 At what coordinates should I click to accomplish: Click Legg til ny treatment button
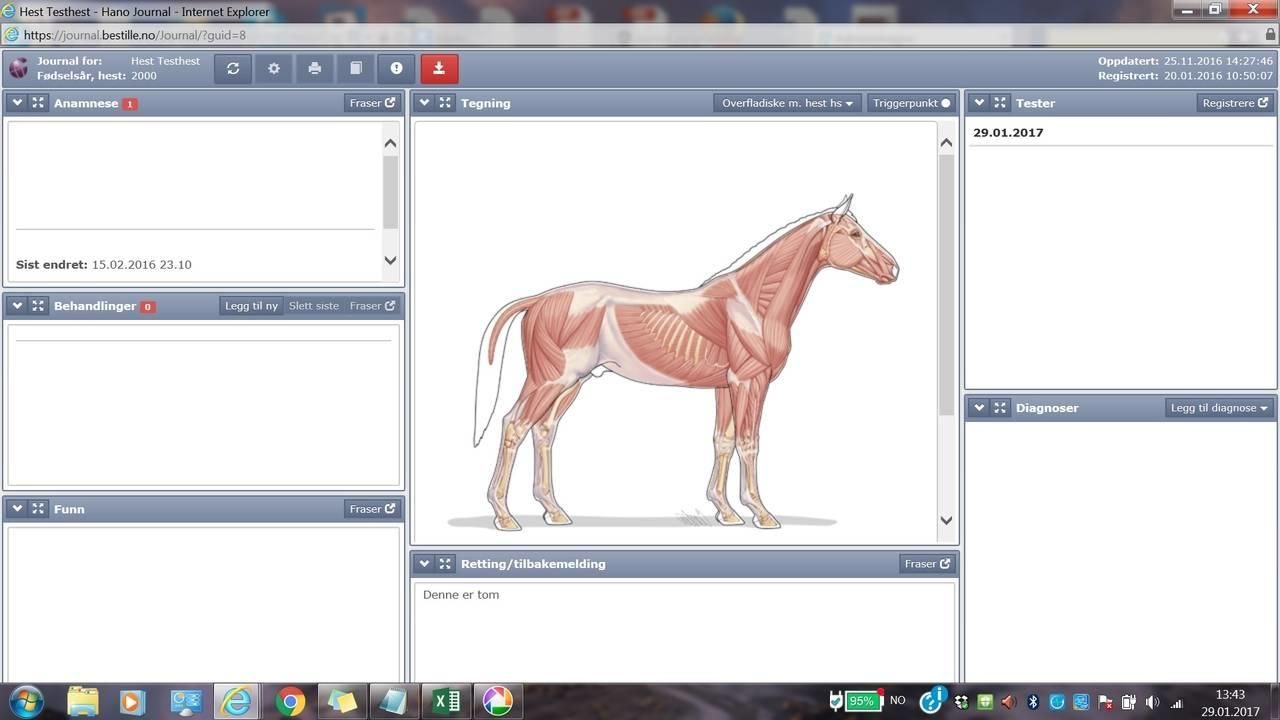pos(251,306)
